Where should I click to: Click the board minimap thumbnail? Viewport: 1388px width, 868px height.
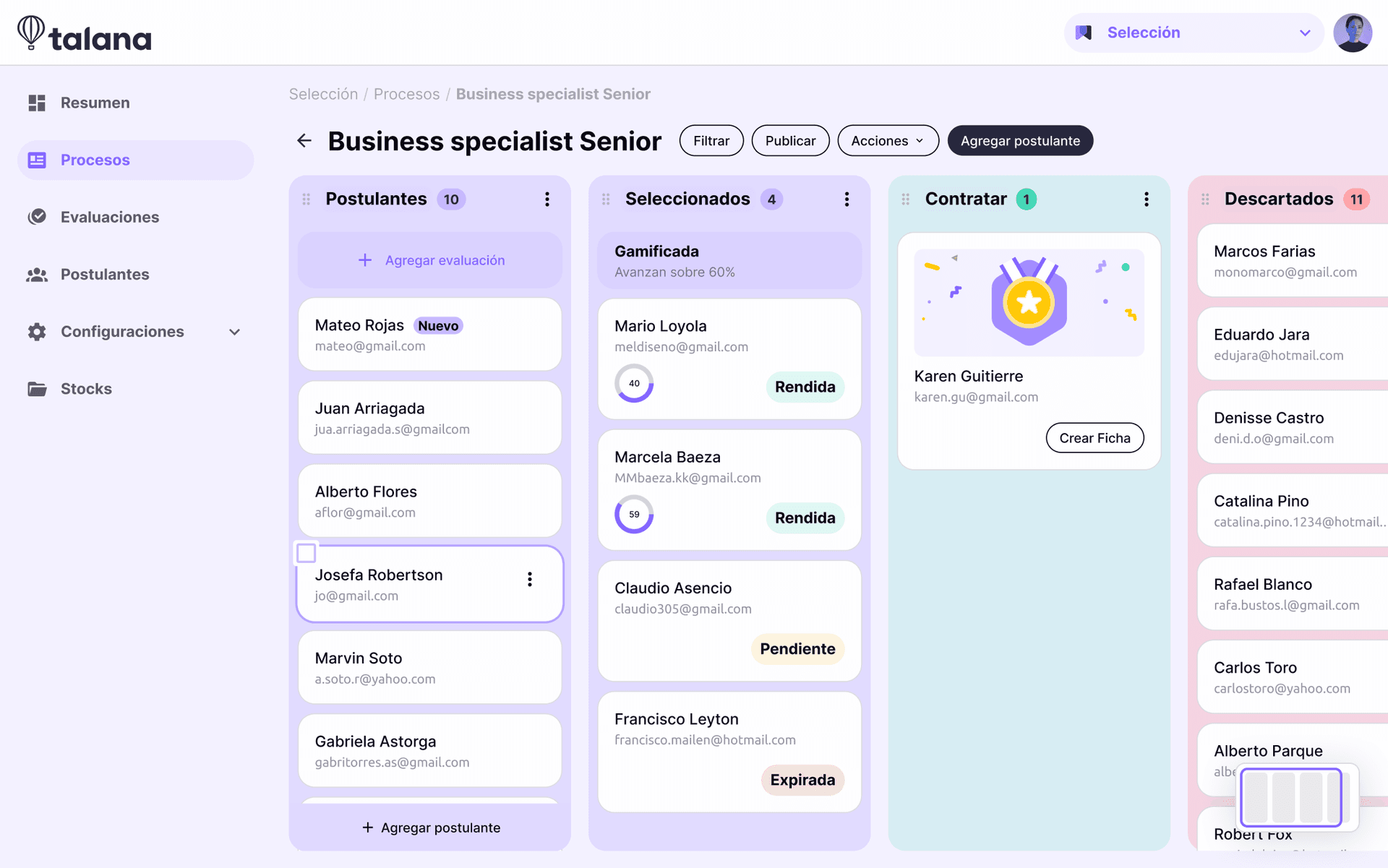click(1297, 797)
